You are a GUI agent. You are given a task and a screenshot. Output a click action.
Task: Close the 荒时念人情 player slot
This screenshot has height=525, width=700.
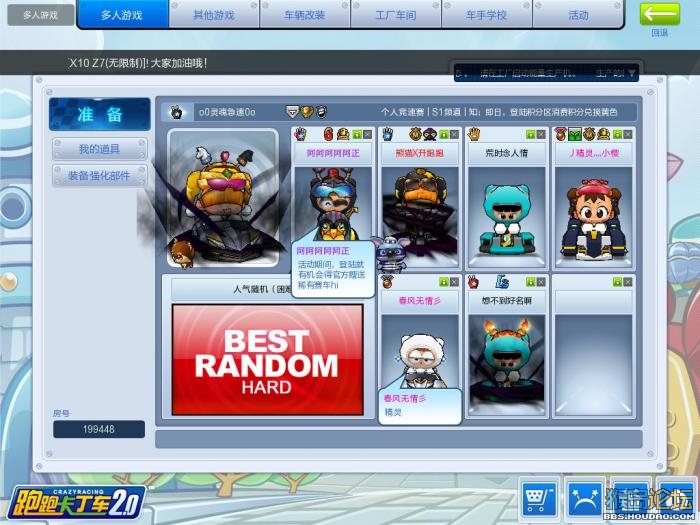tap(541, 134)
